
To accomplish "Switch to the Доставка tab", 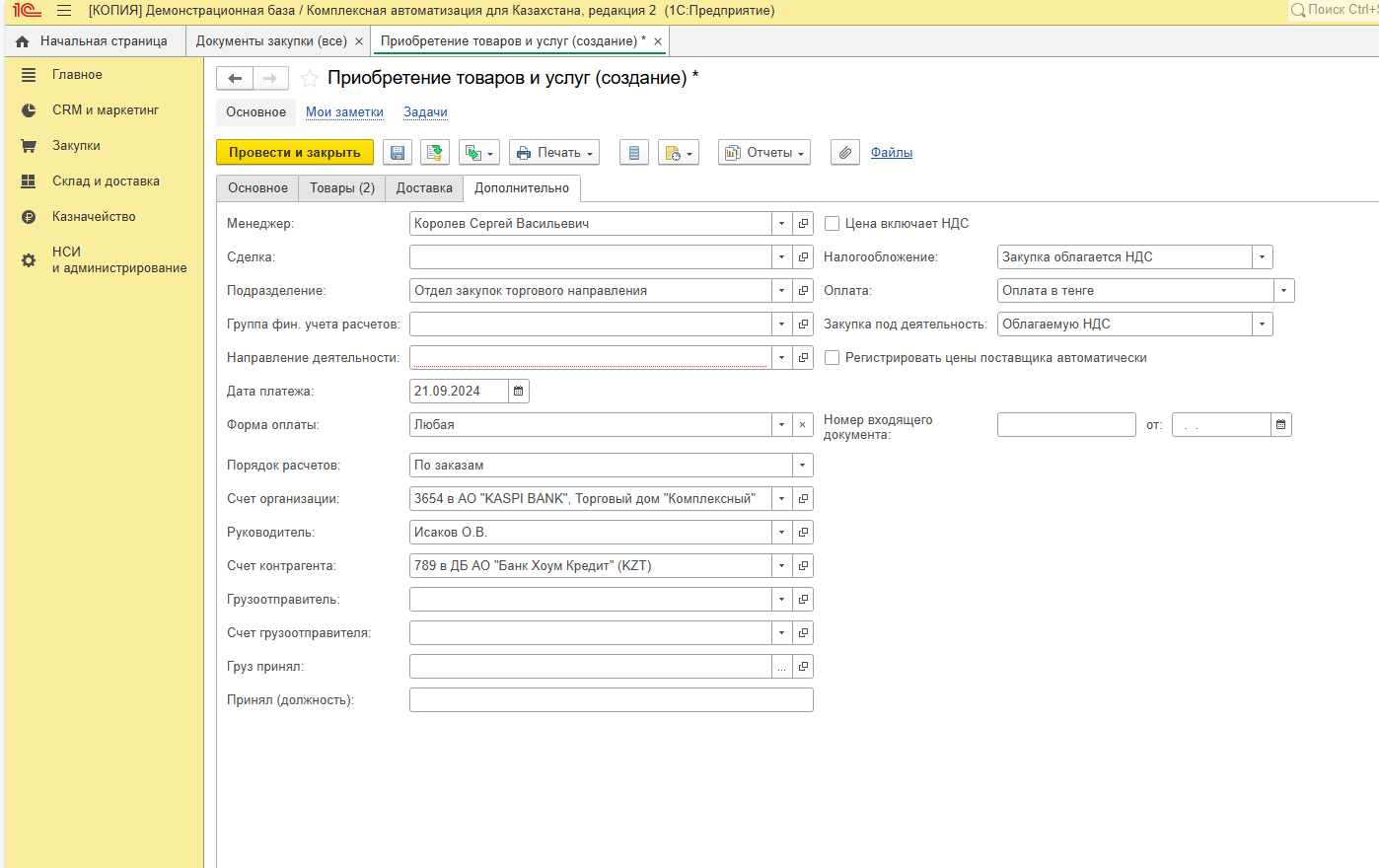I will tap(424, 188).
